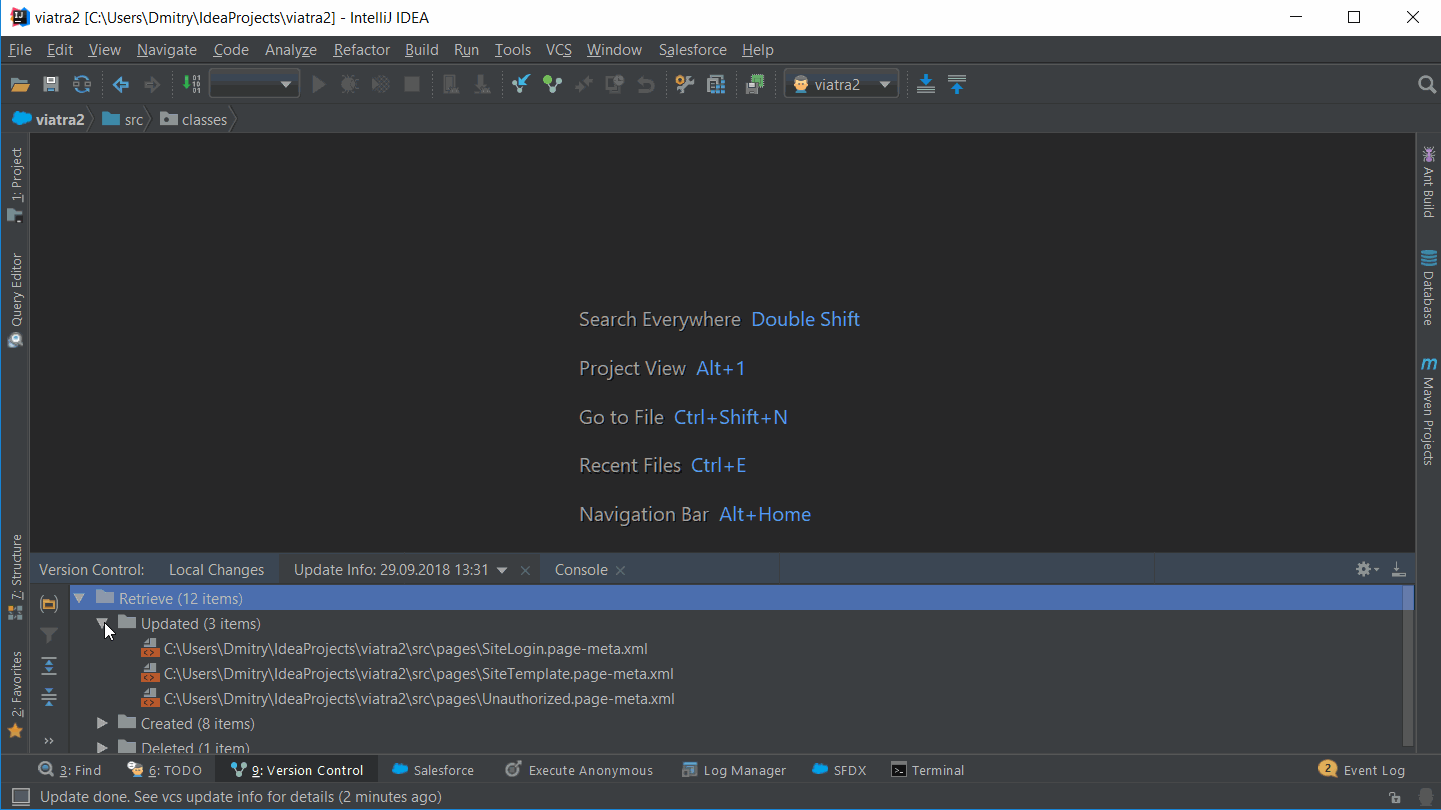The image size is (1441, 810).
Task: Click the viatra2 breadcrumb in navigation bar
Action: pyautogui.click(x=49, y=119)
